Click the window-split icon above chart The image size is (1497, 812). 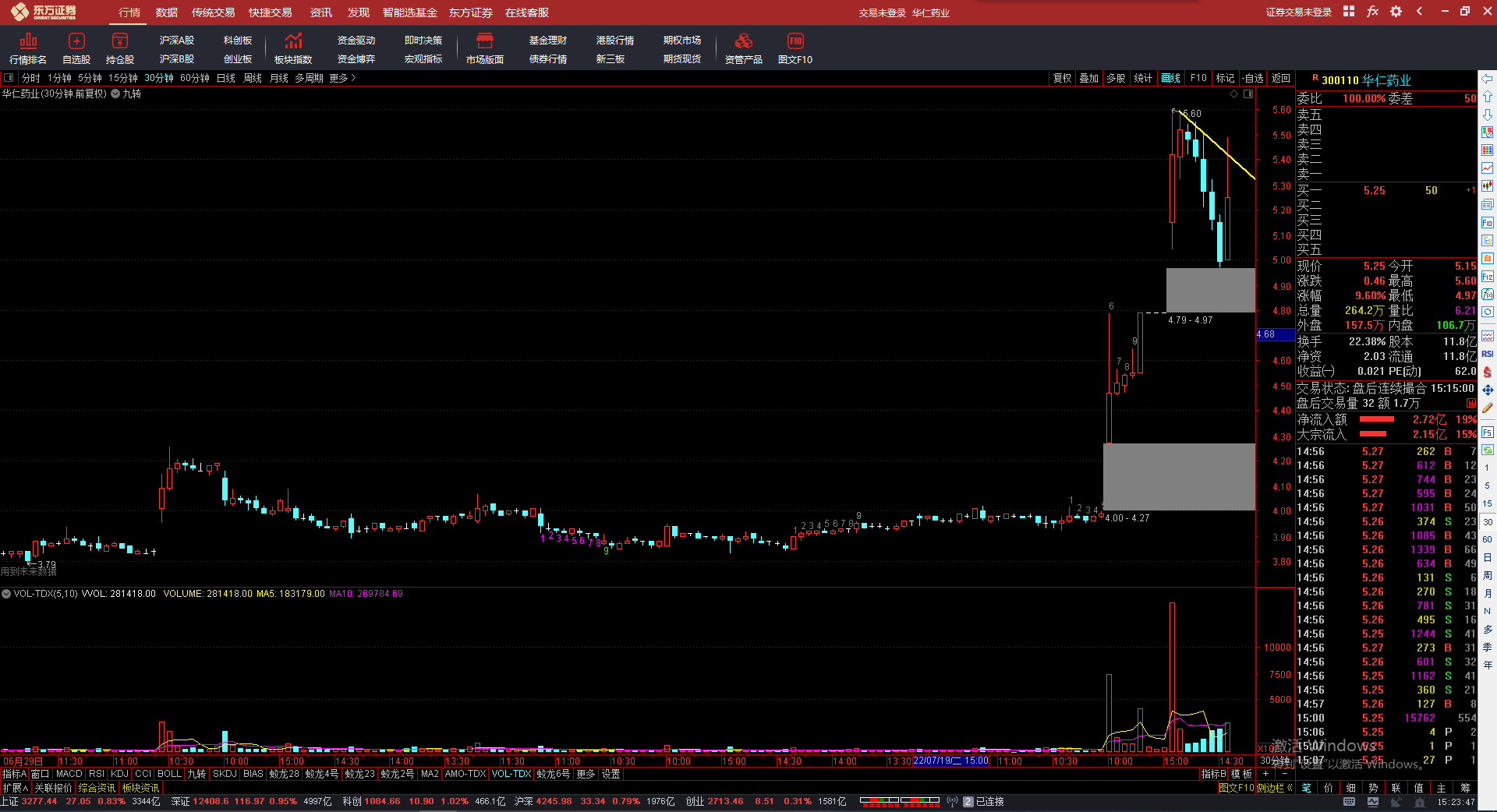[x=1248, y=94]
